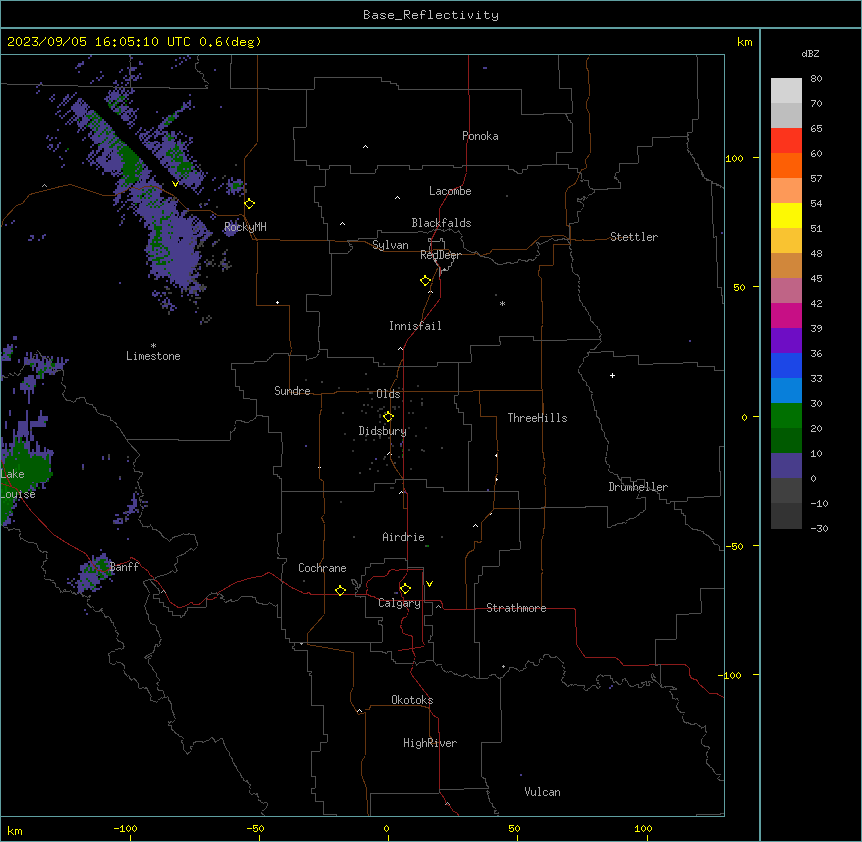
Task: Click the yellow 54 dBZ color swatch
Action: point(786,215)
